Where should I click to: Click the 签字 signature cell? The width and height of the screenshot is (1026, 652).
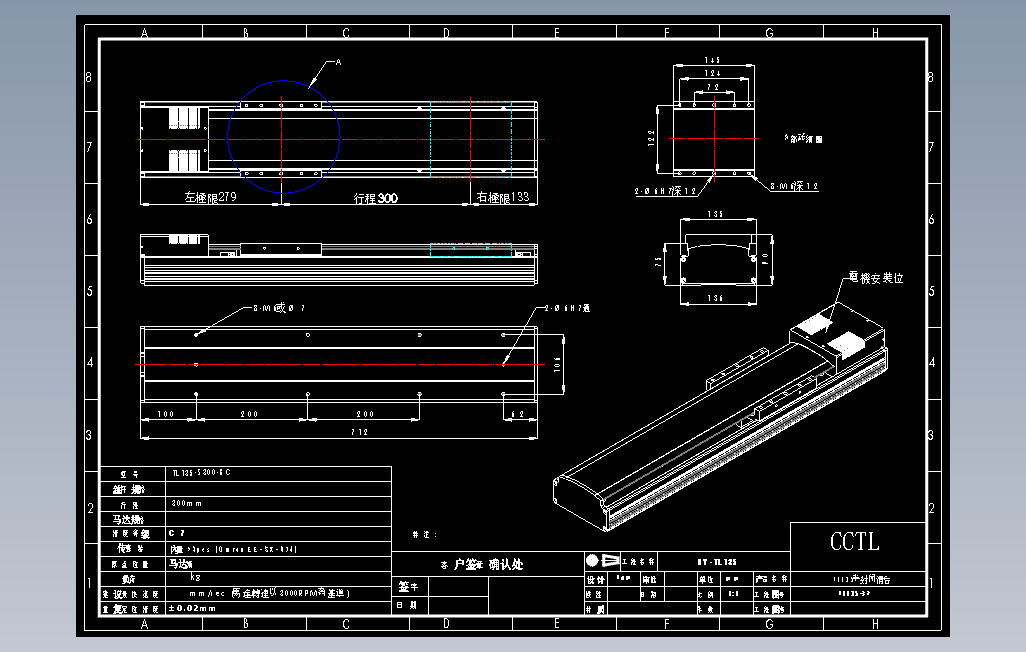[408, 587]
